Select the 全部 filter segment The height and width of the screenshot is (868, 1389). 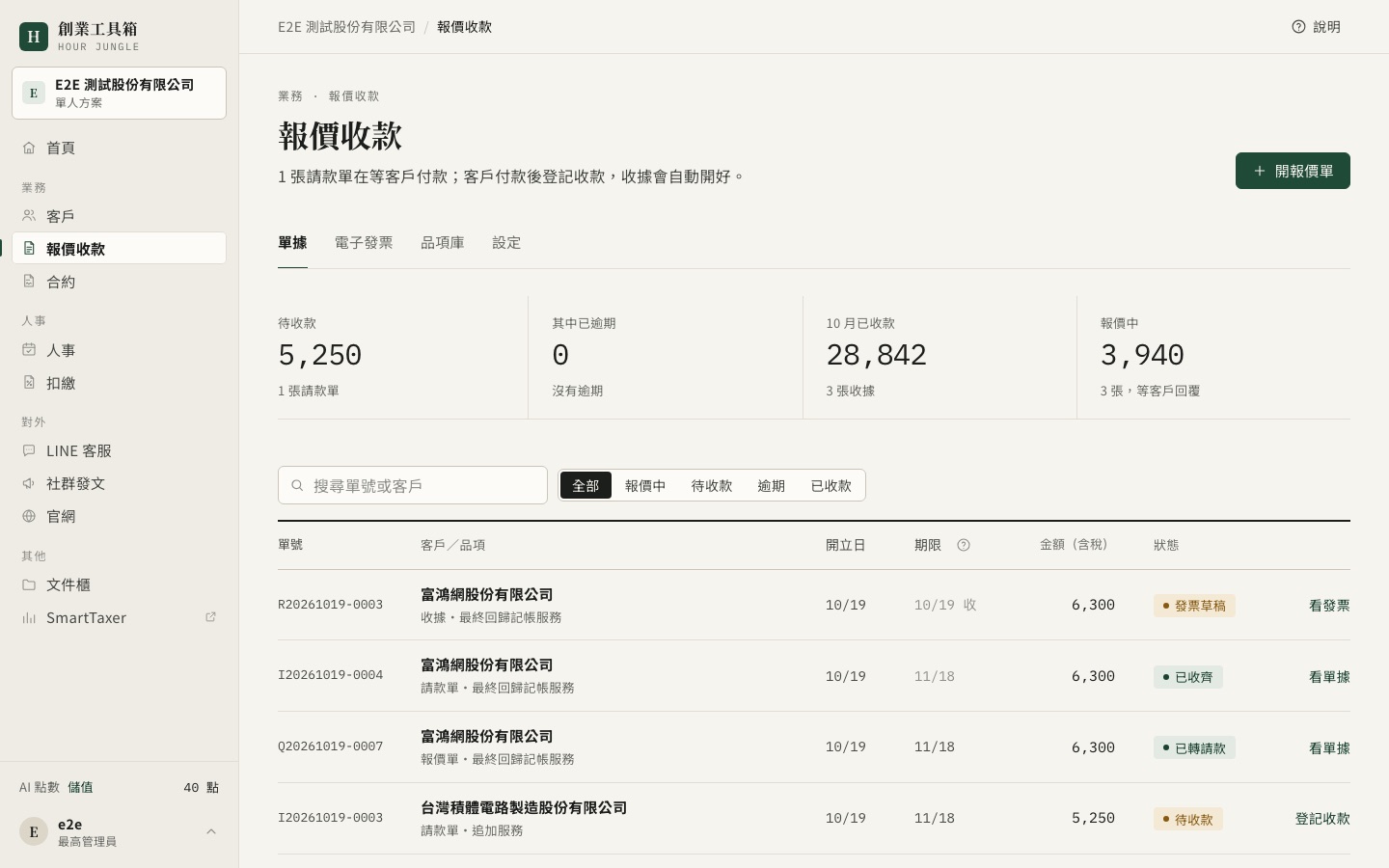(x=586, y=485)
